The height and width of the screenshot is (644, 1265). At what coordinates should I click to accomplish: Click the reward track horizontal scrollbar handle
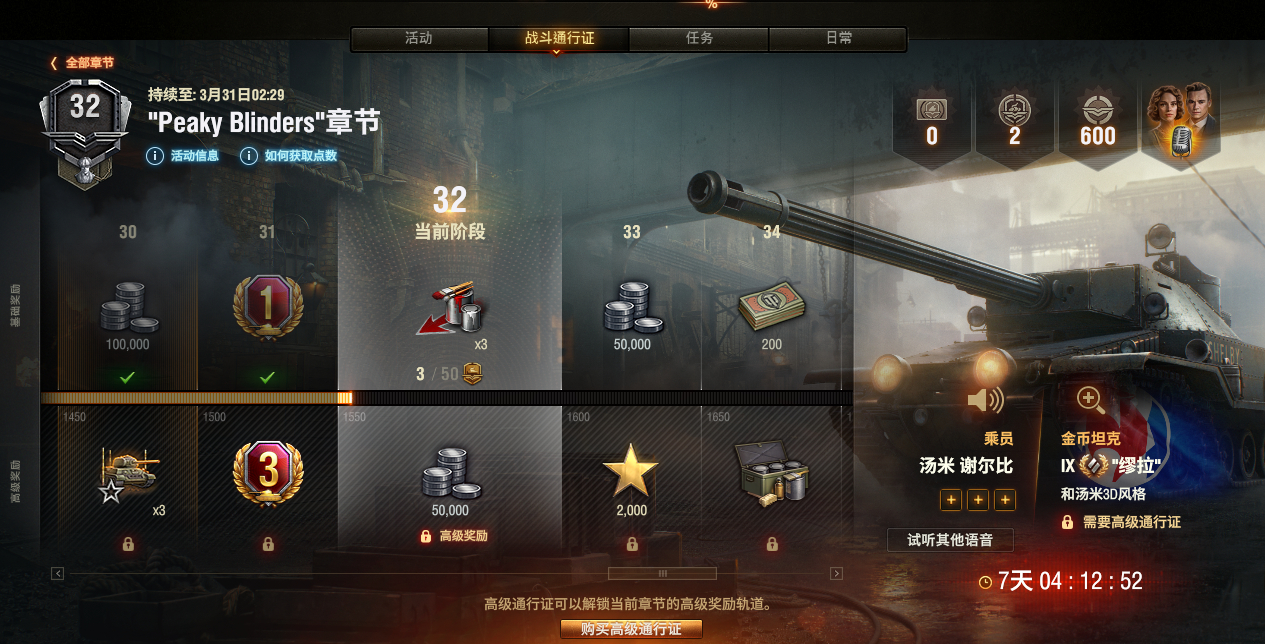(x=662, y=573)
